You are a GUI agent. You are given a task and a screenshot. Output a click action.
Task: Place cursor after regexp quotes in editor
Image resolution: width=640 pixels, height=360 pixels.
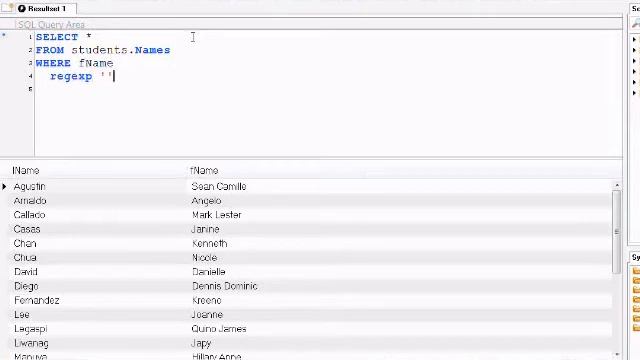[114, 76]
